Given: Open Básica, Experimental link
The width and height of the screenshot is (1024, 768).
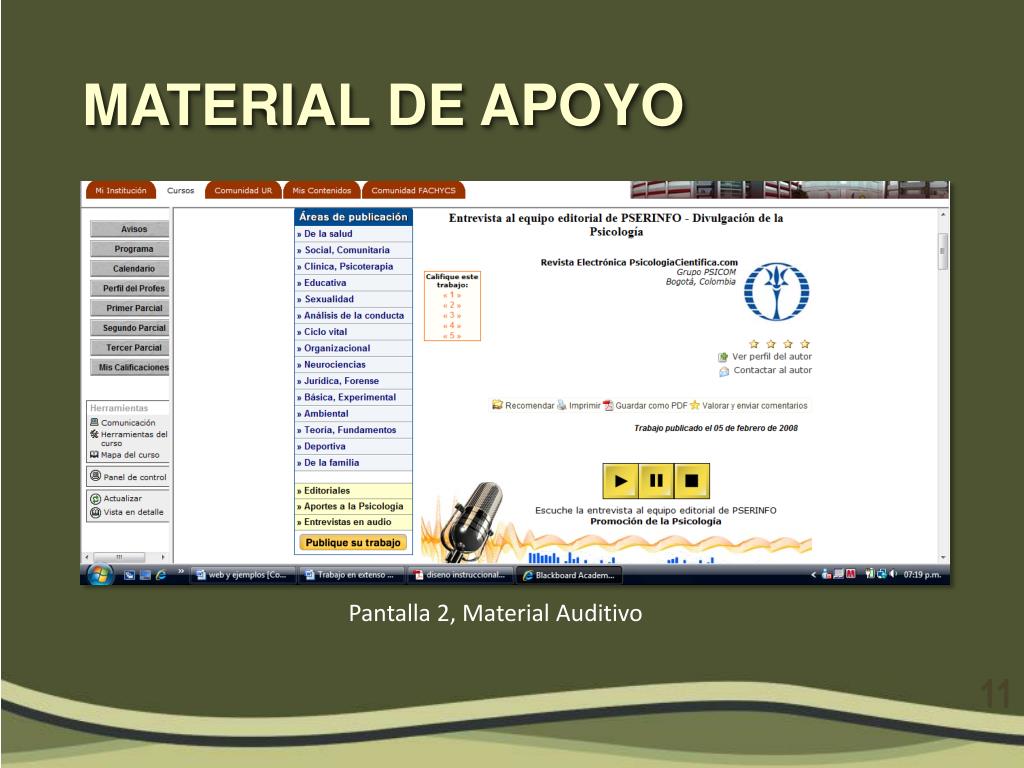Looking at the screenshot, I should (353, 397).
